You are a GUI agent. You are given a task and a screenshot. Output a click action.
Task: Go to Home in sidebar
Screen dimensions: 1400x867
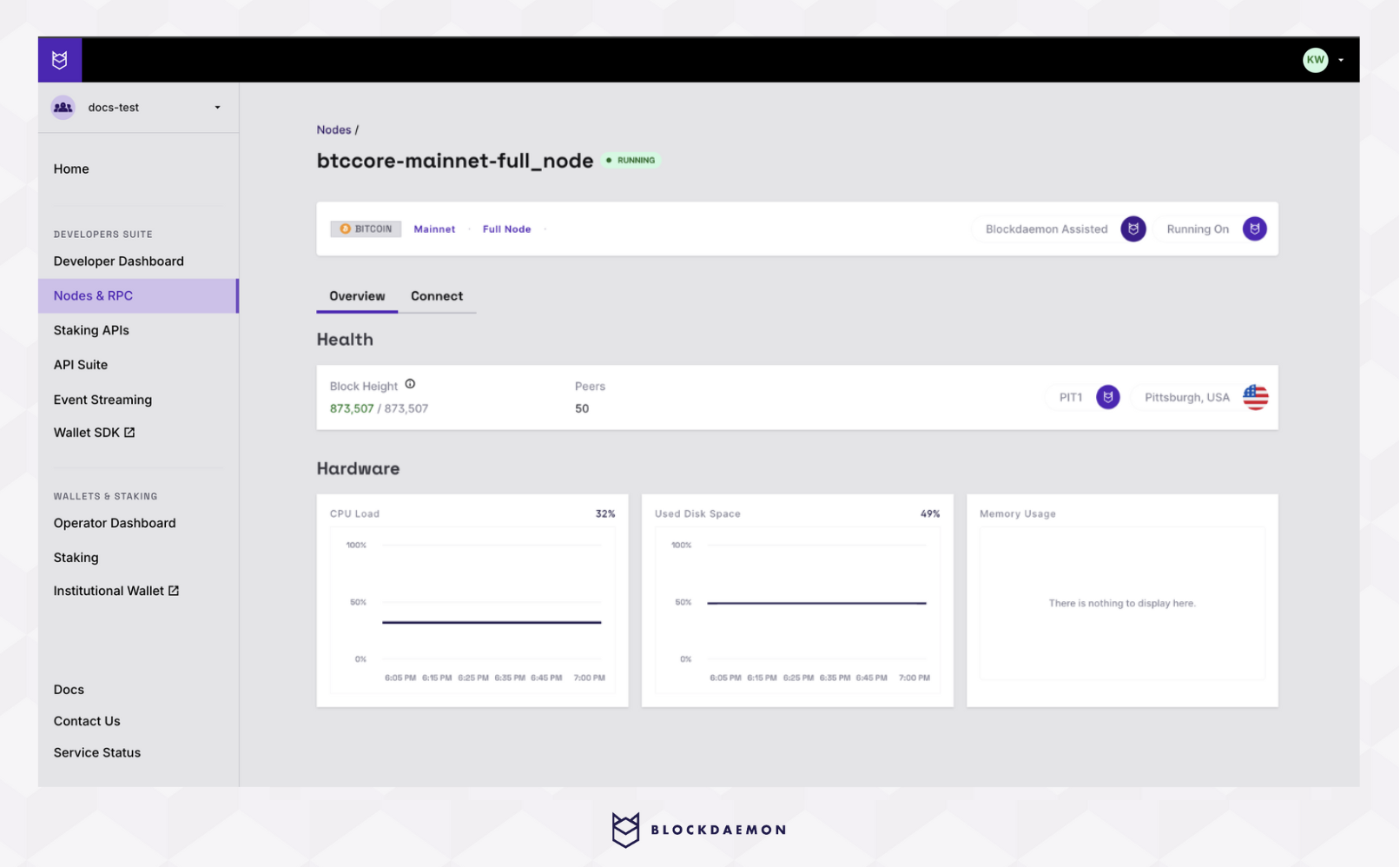(x=71, y=169)
